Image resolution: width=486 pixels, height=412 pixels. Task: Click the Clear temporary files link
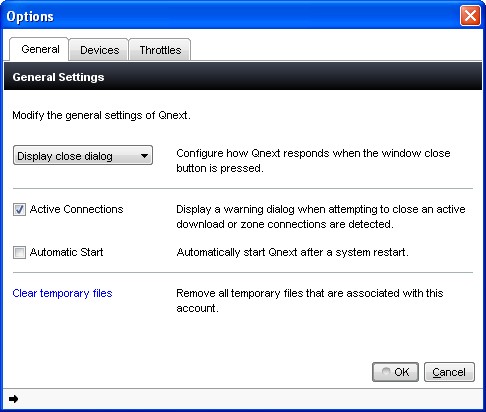62,293
